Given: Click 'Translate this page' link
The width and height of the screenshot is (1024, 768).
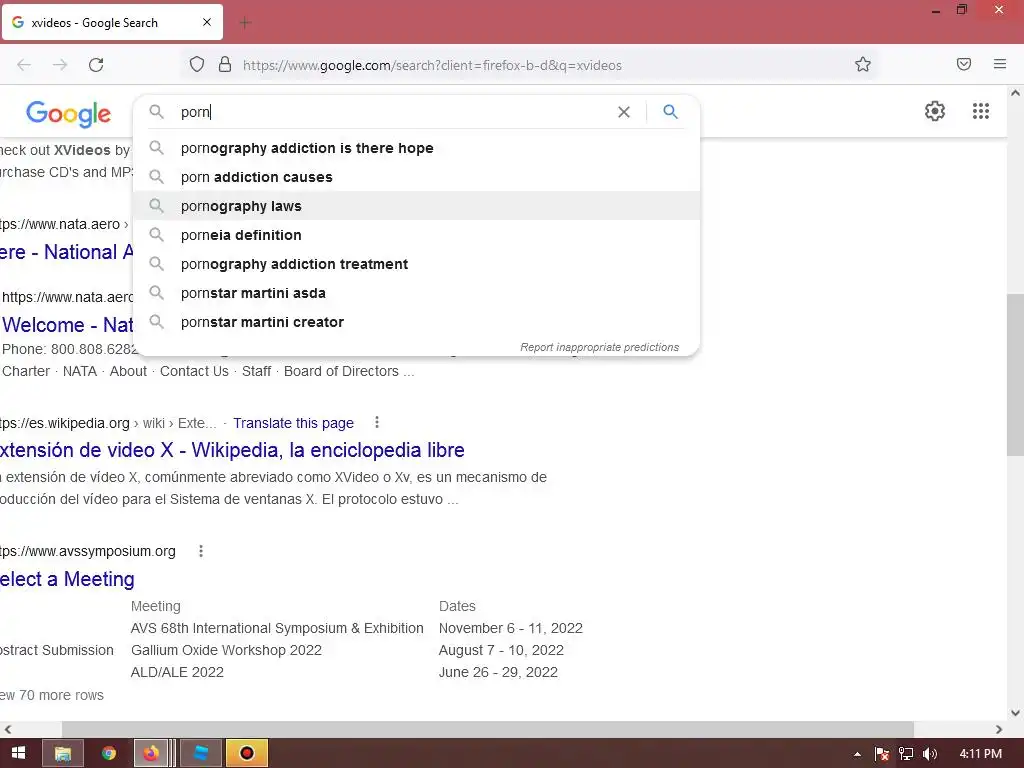Looking at the screenshot, I should [x=293, y=423].
